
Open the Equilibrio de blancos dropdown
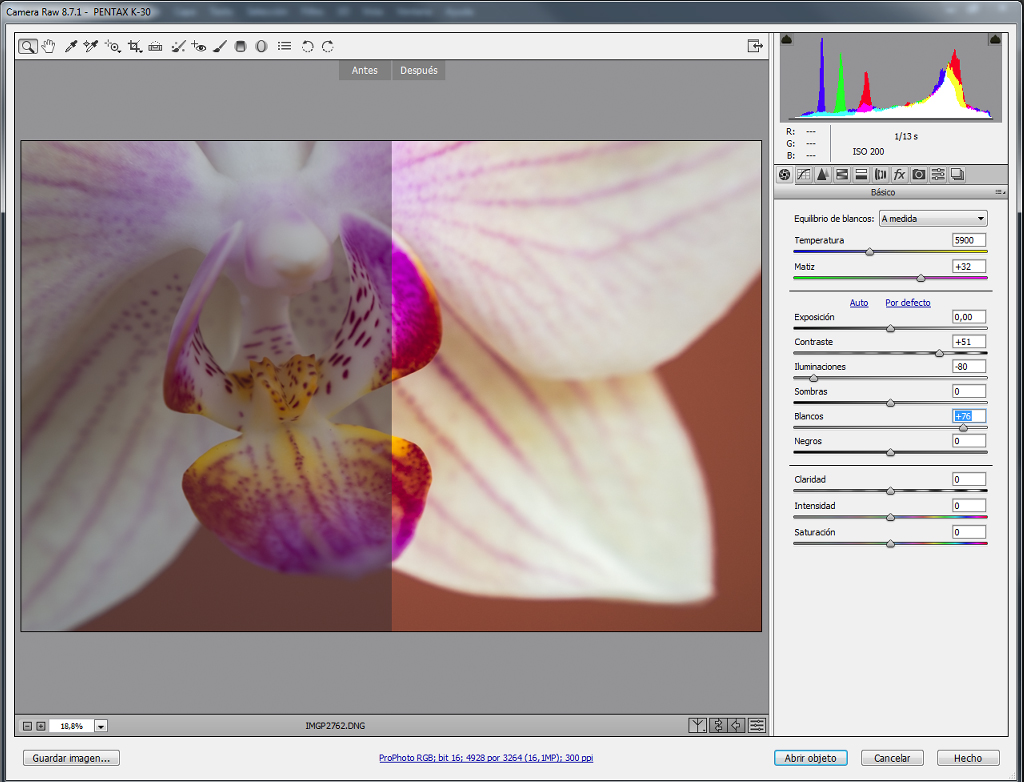tap(933, 219)
